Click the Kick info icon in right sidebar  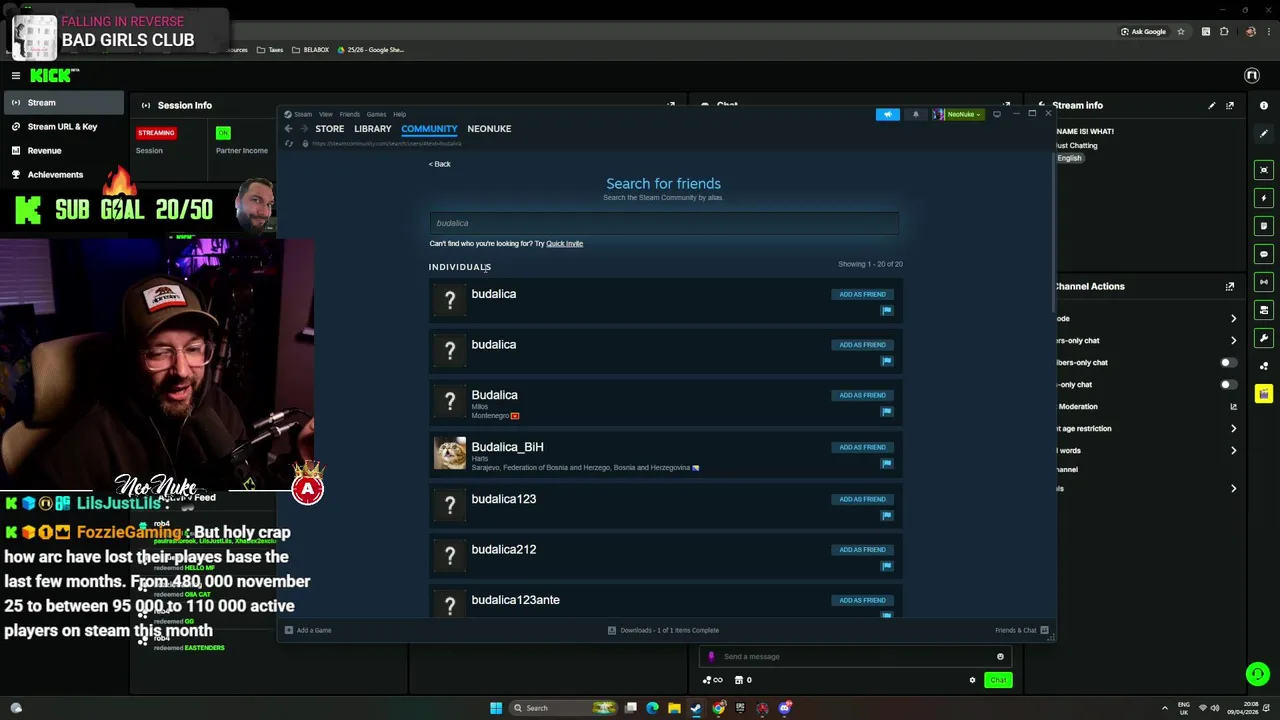pos(1264,105)
